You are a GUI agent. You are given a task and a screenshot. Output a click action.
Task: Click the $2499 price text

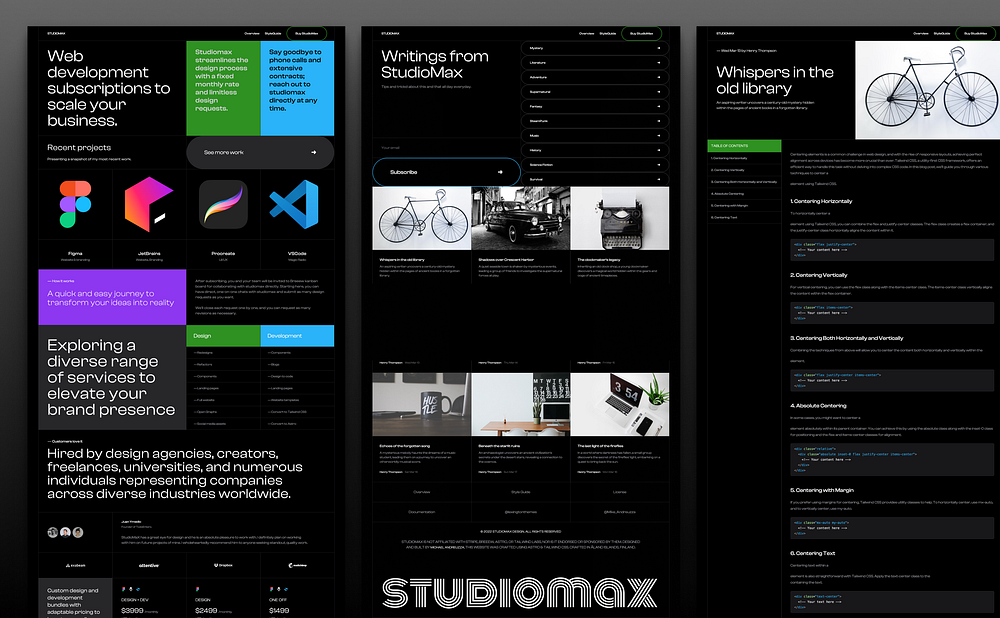pyautogui.click(x=206, y=610)
